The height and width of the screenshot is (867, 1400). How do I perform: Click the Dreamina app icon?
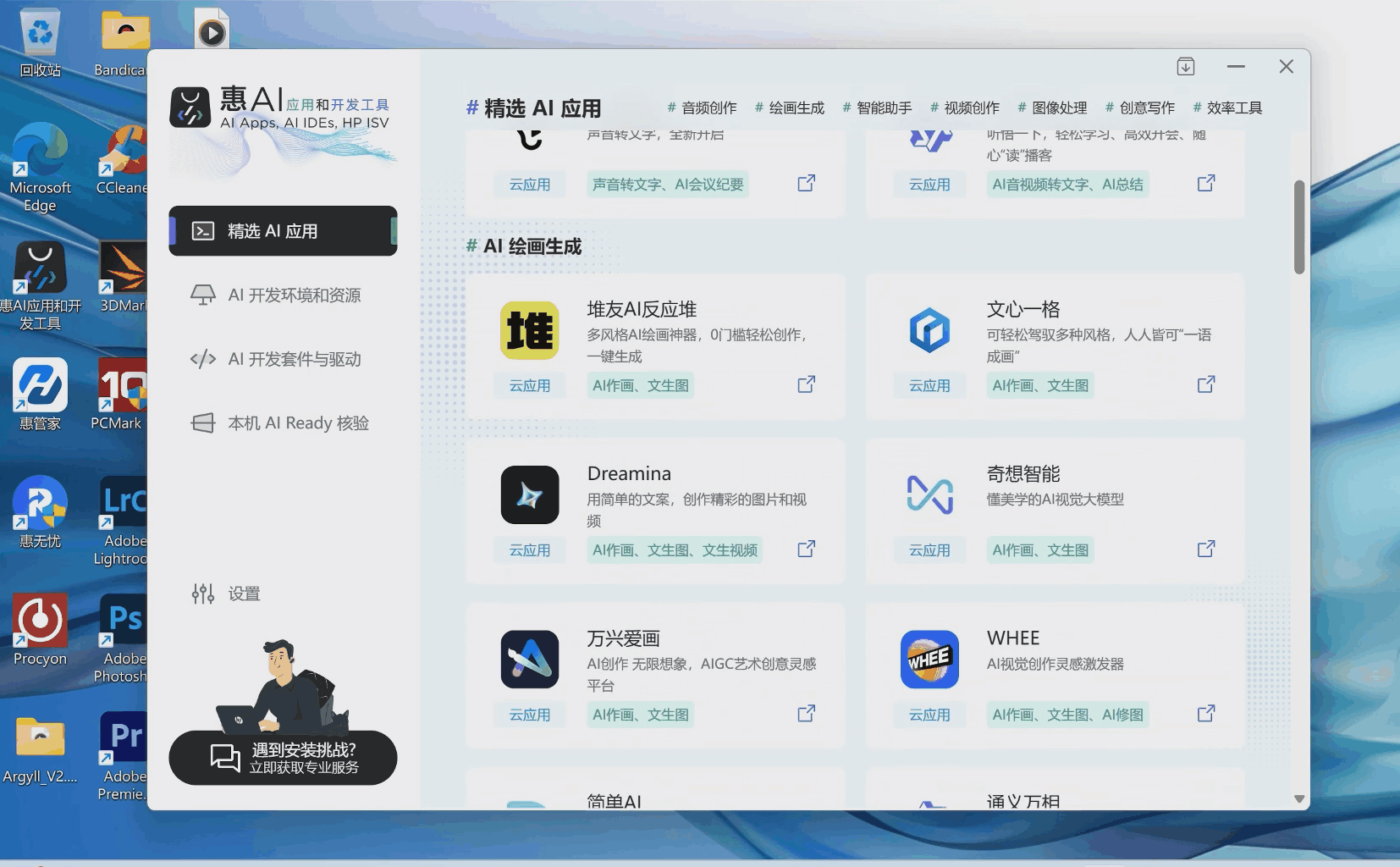(530, 494)
